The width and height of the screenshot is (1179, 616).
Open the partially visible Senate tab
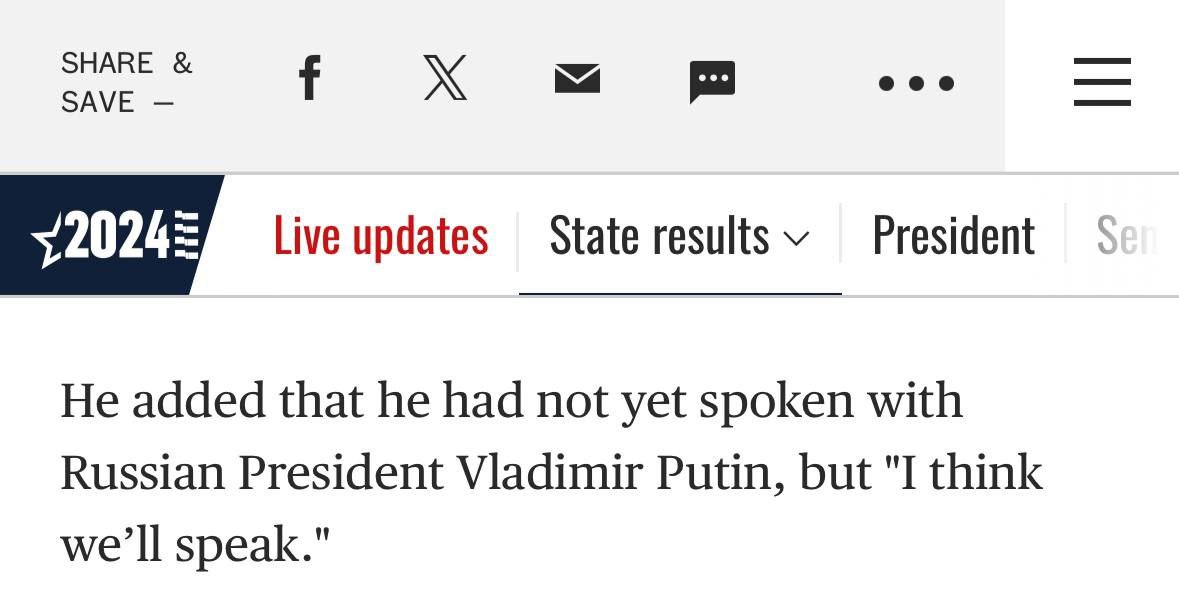tap(1127, 237)
